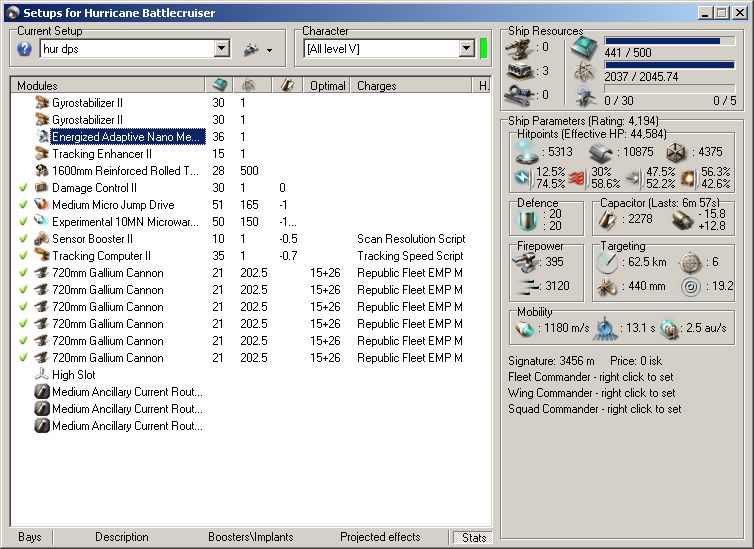Open the Projected effects tab

click(x=380, y=537)
